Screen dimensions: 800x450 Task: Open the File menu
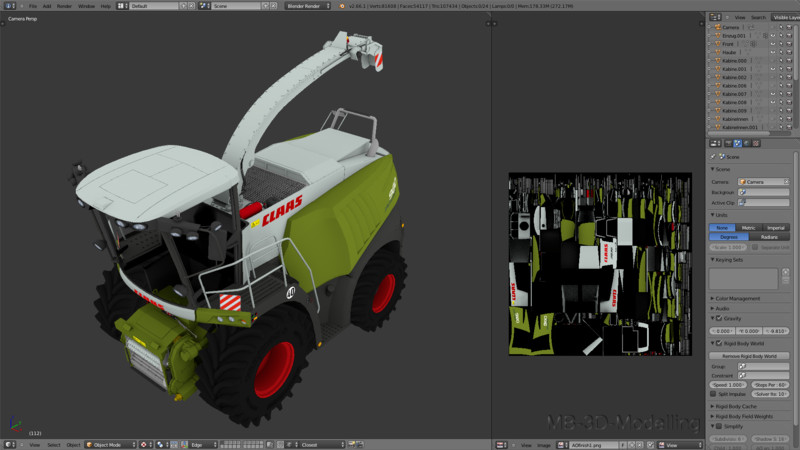tap(33, 6)
